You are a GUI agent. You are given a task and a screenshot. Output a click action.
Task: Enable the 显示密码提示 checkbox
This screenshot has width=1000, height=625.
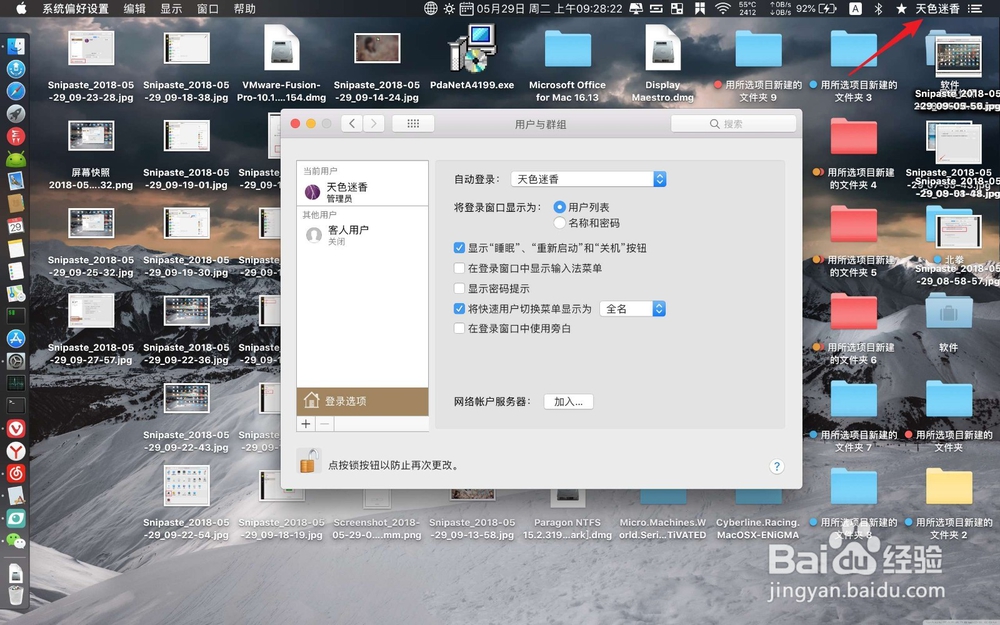click(460, 289)
